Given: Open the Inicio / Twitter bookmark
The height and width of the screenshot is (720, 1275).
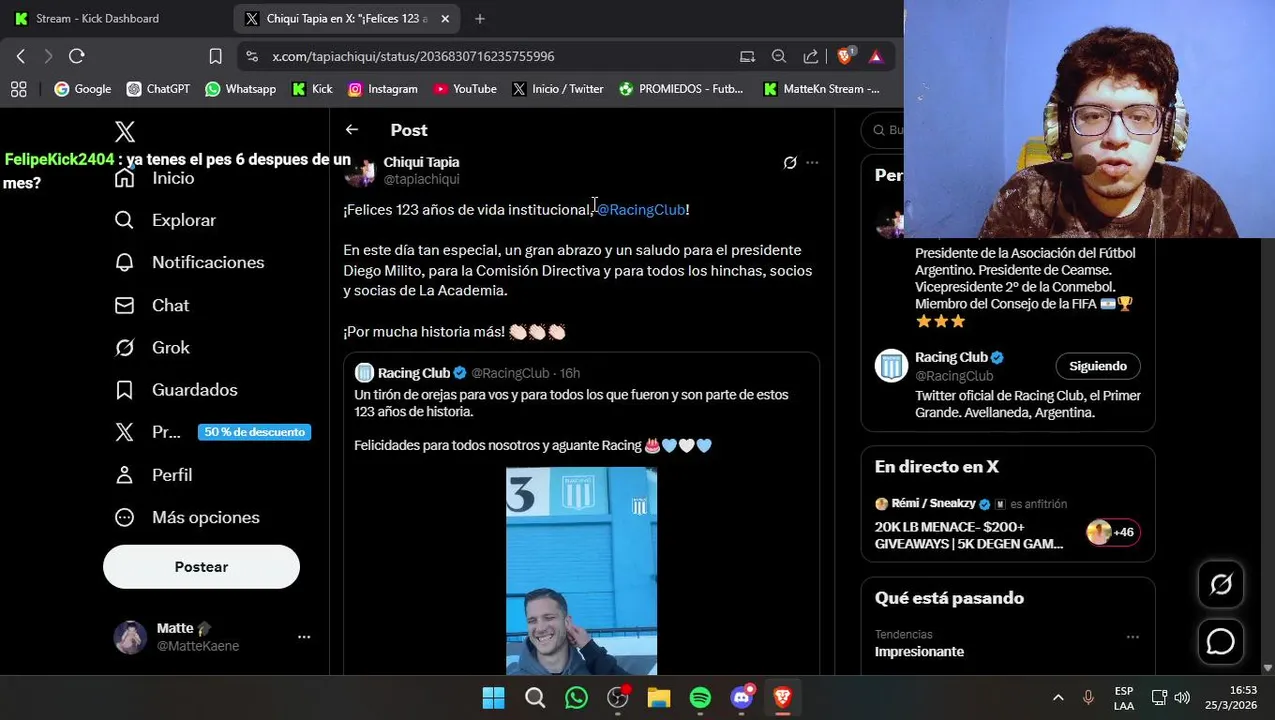Looking at the screenshot, I should 558,89.
